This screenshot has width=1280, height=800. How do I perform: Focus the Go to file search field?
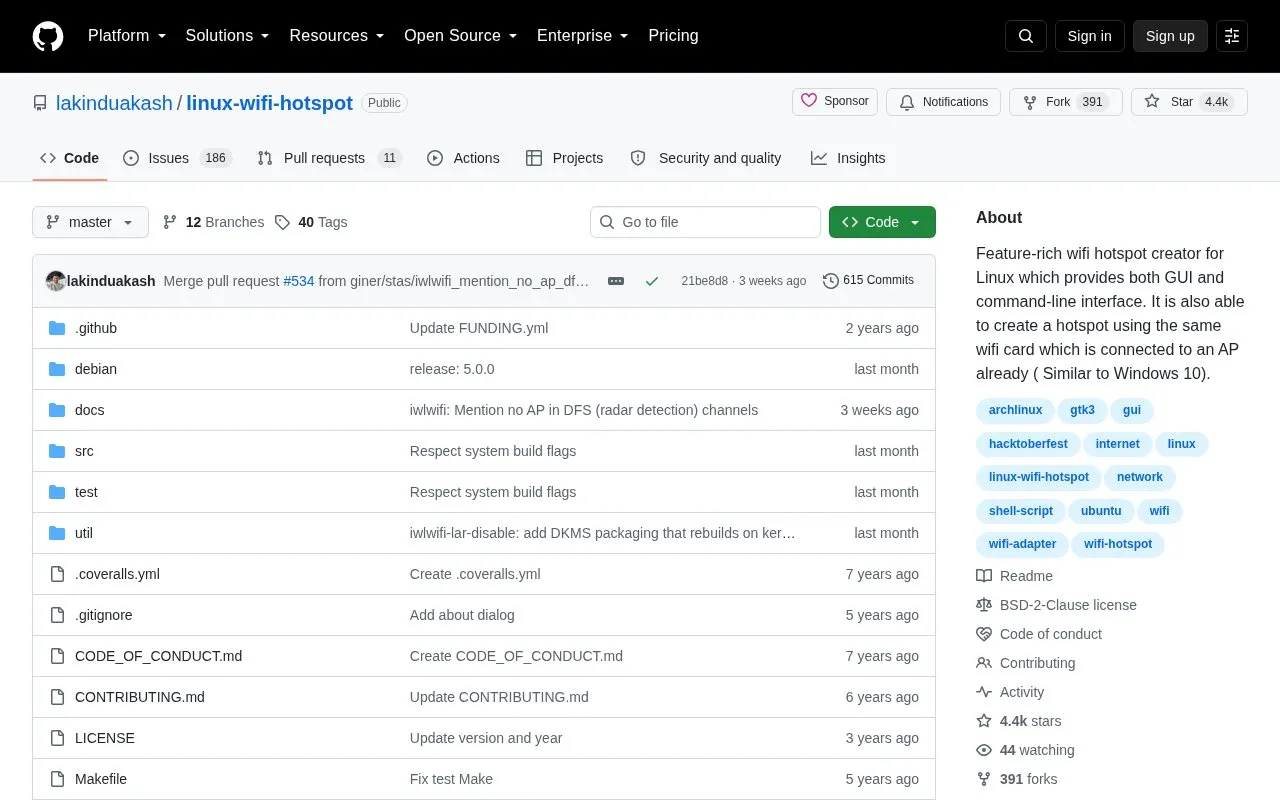[705, 222]
